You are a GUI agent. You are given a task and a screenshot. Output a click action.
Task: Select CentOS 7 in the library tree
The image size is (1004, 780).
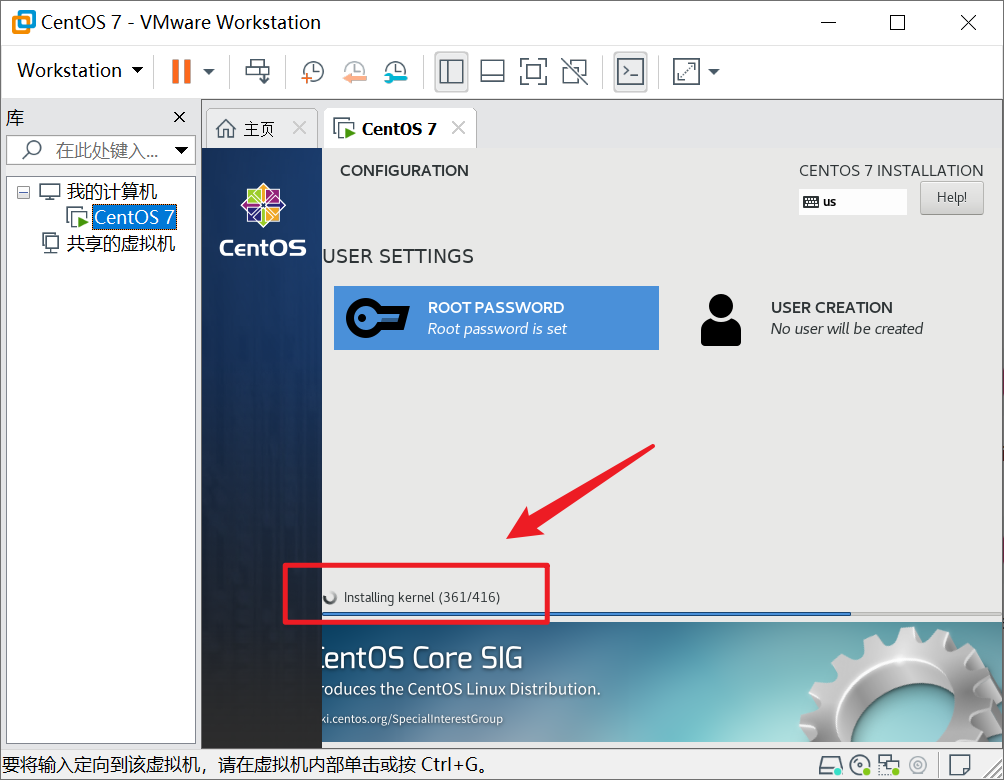coord(134,217)
